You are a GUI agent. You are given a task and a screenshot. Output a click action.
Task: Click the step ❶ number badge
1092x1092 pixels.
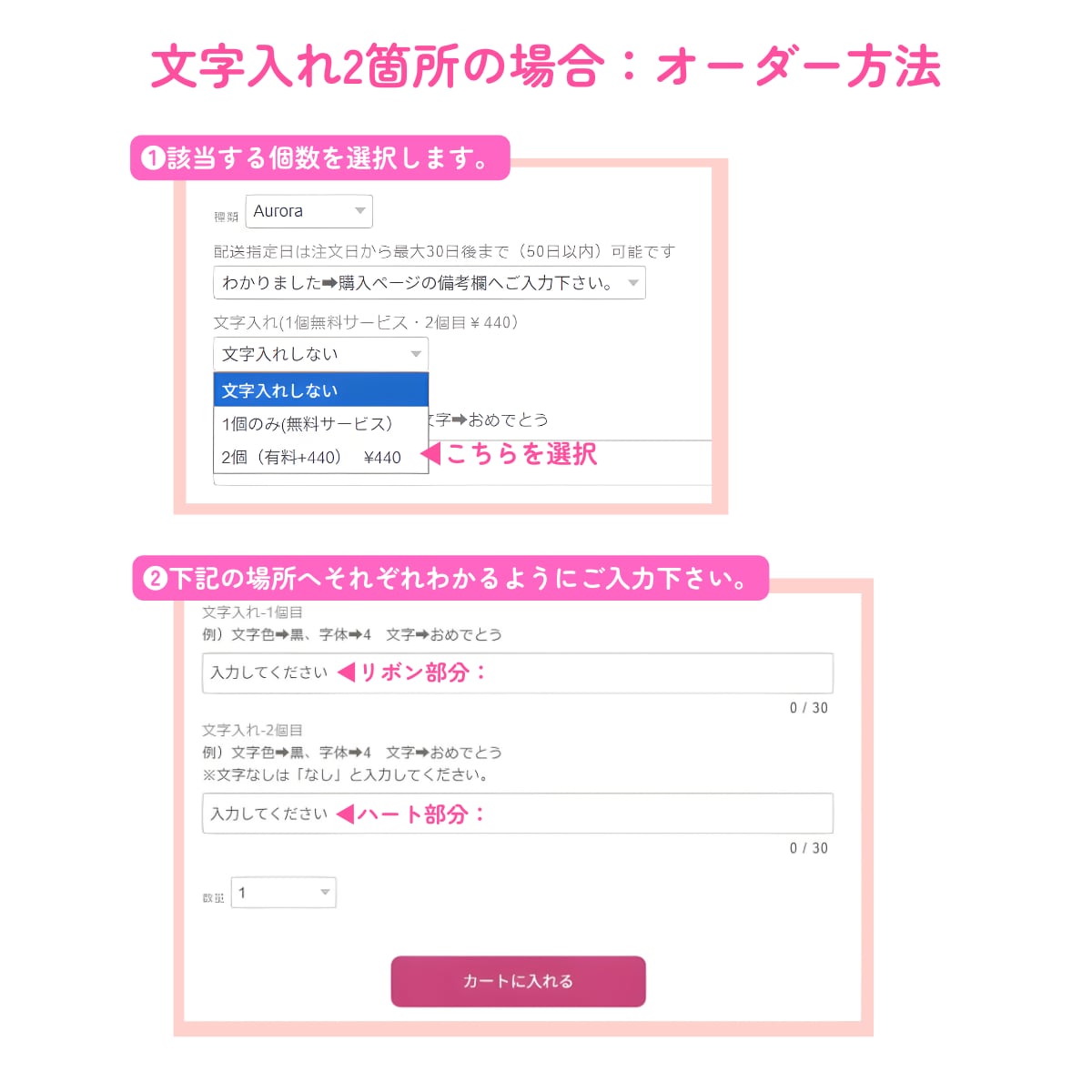coord(153,158)
